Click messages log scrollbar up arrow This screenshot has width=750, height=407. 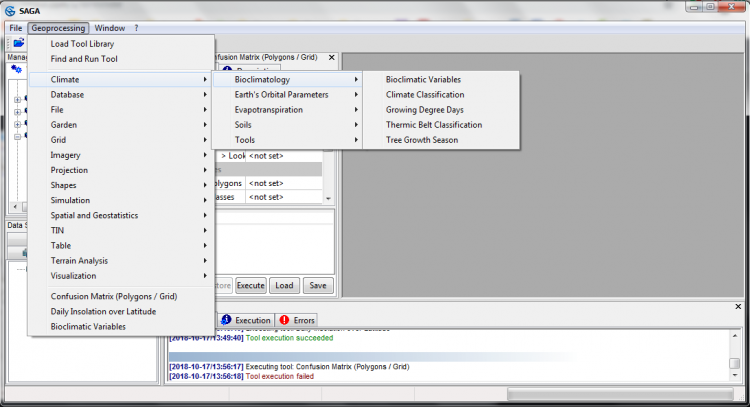(x=735, y=336)
